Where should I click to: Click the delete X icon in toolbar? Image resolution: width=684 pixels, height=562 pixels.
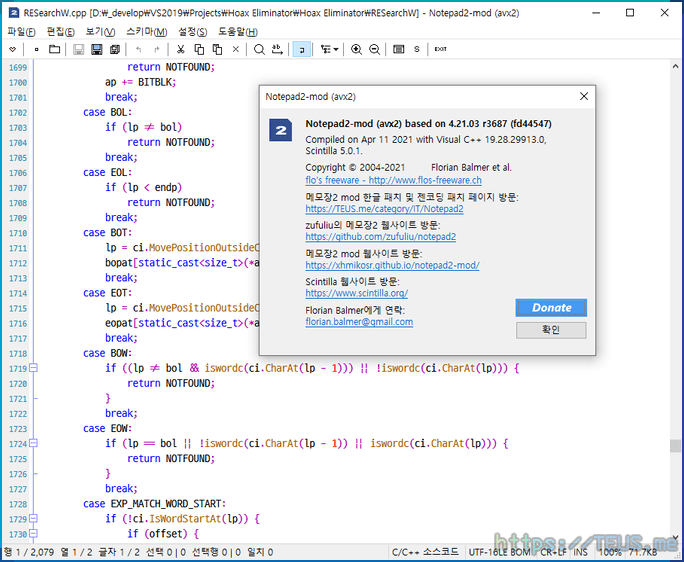(236, 49)
